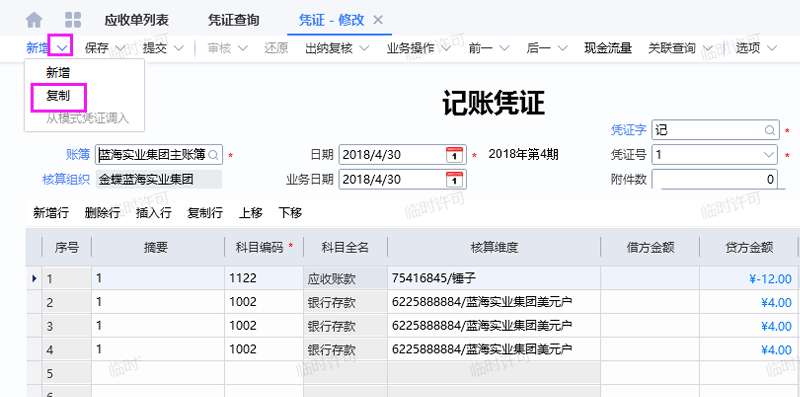800x397 pixels.
Task: Click the 凭证字 input field
Action: (715, 130)
